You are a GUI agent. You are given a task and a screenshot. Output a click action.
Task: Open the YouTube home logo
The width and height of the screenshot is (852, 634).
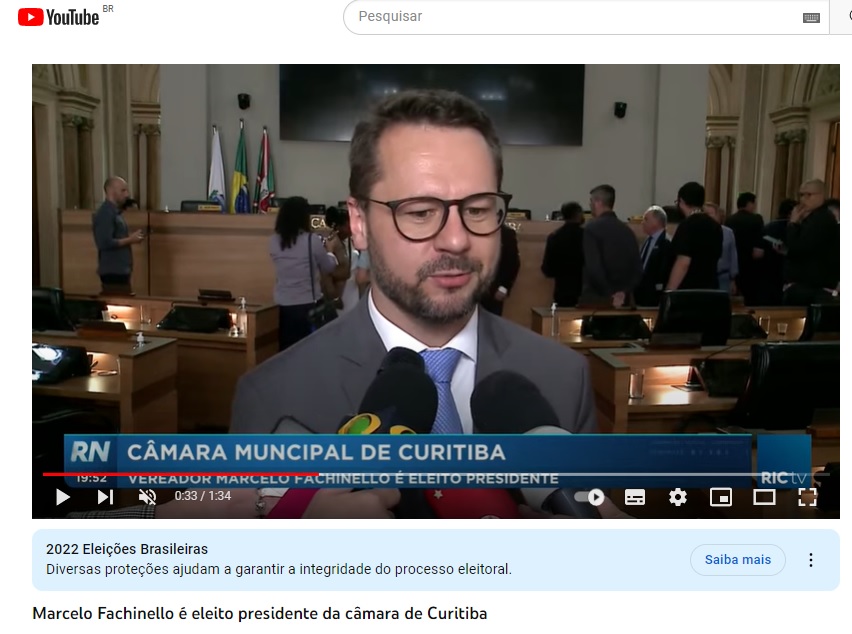58,17
